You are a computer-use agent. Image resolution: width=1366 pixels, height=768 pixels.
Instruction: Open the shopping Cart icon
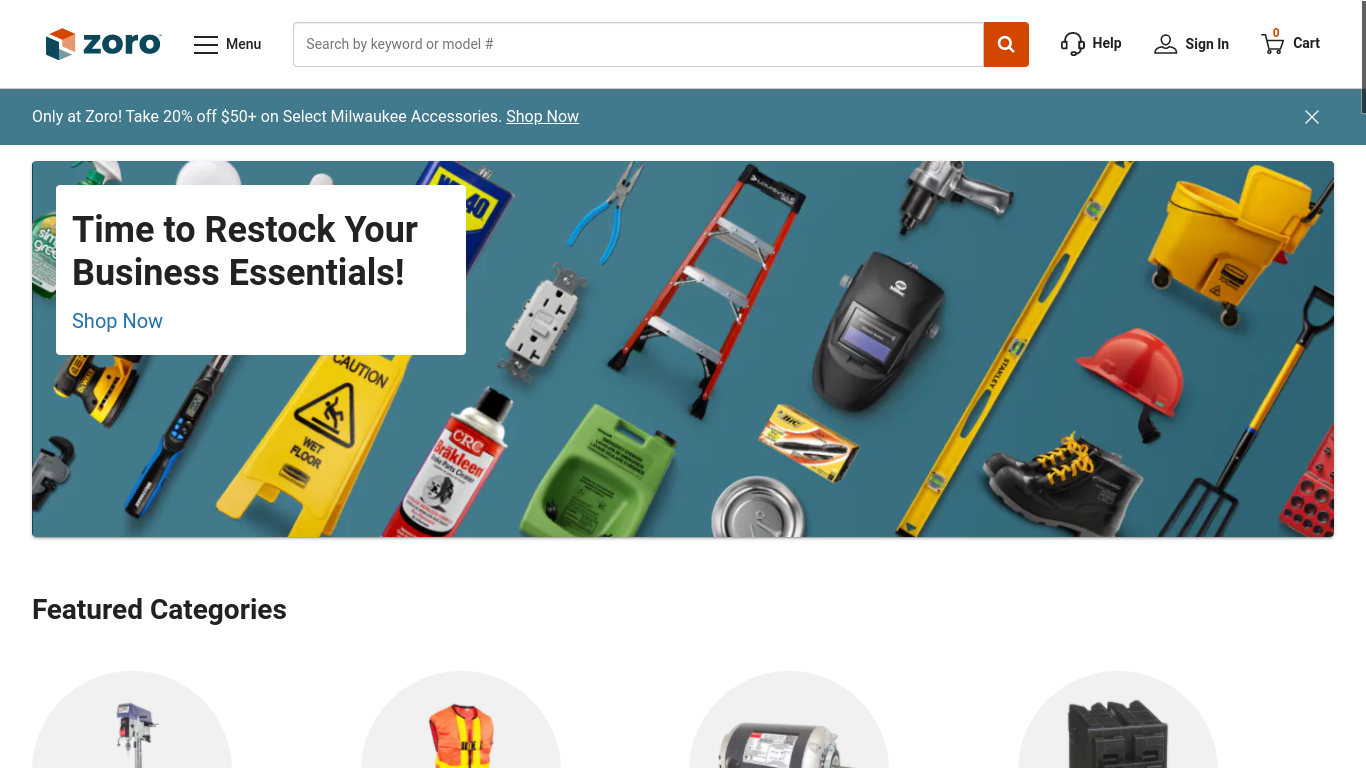[1272, 43]
